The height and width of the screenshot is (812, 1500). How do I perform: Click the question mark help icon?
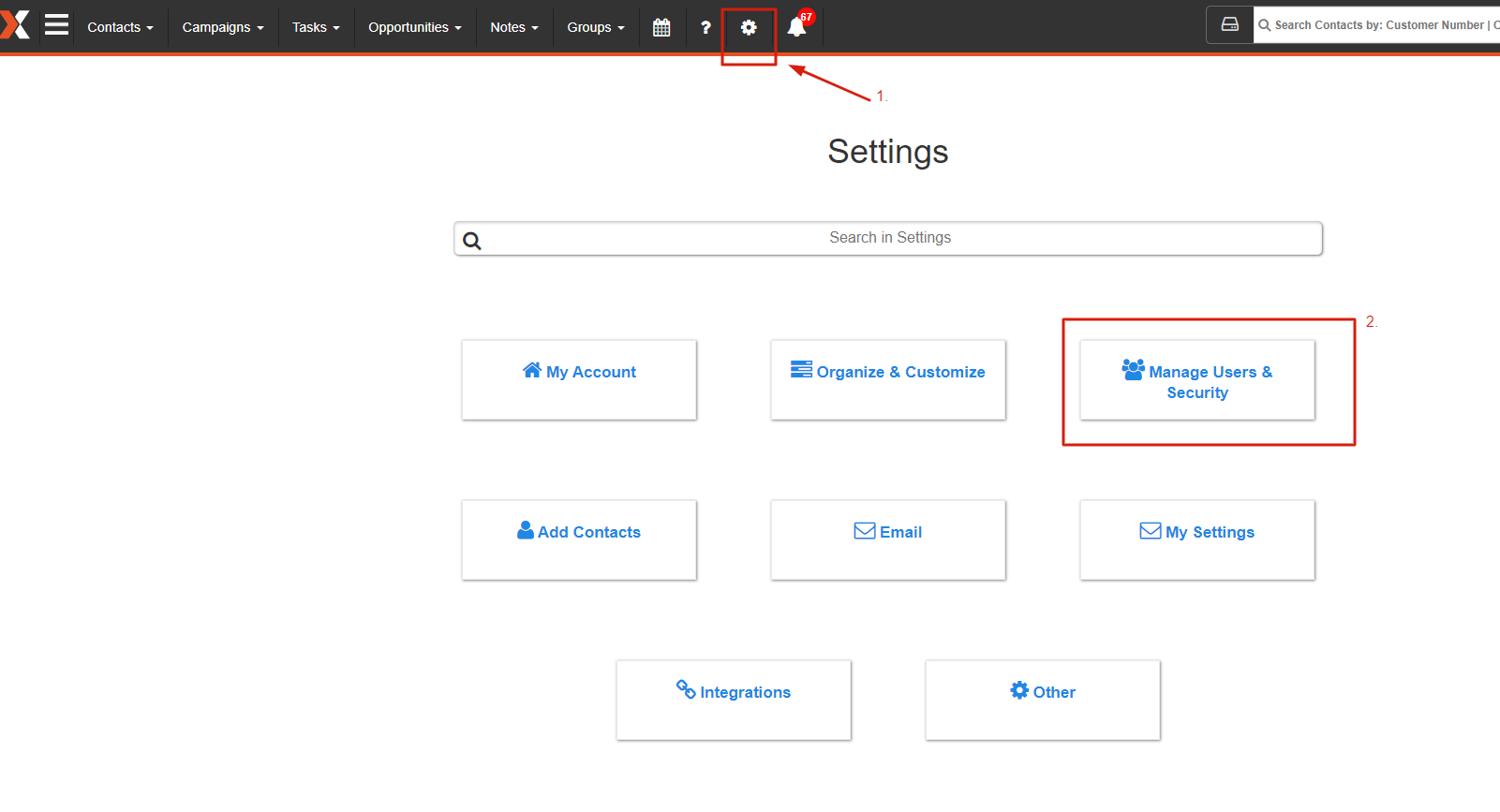click(x=705, y=27)
